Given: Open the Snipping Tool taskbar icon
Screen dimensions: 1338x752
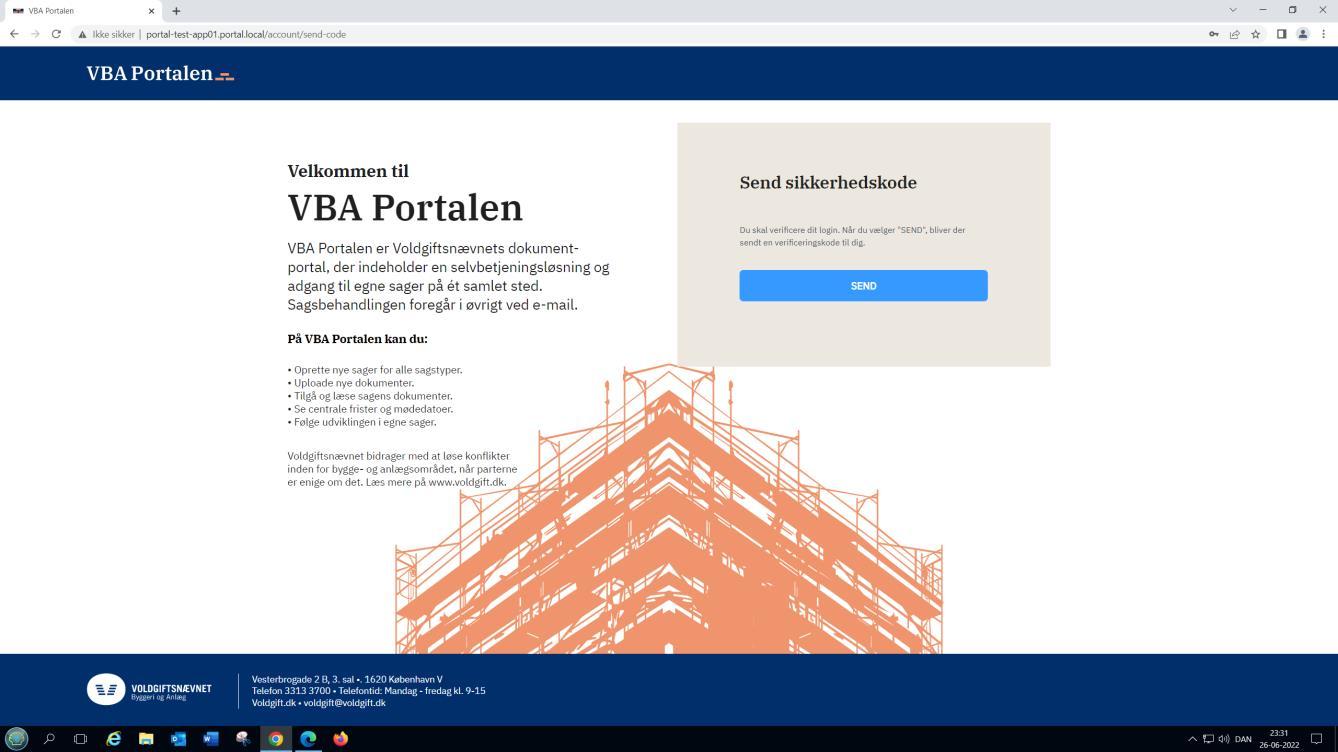Looking at the screenshot, I should (243, 739).
